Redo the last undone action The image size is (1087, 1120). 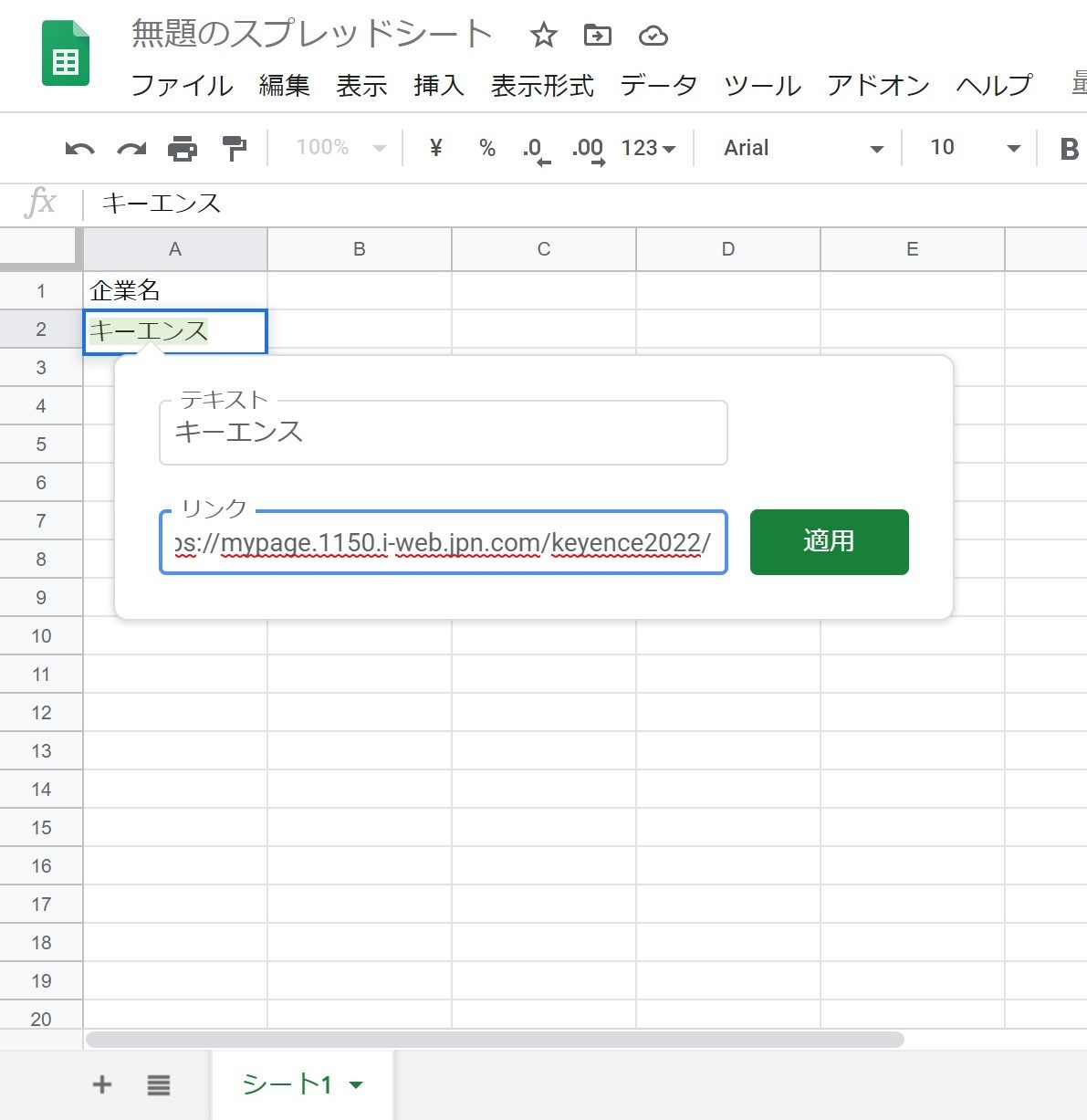(131, 148)
